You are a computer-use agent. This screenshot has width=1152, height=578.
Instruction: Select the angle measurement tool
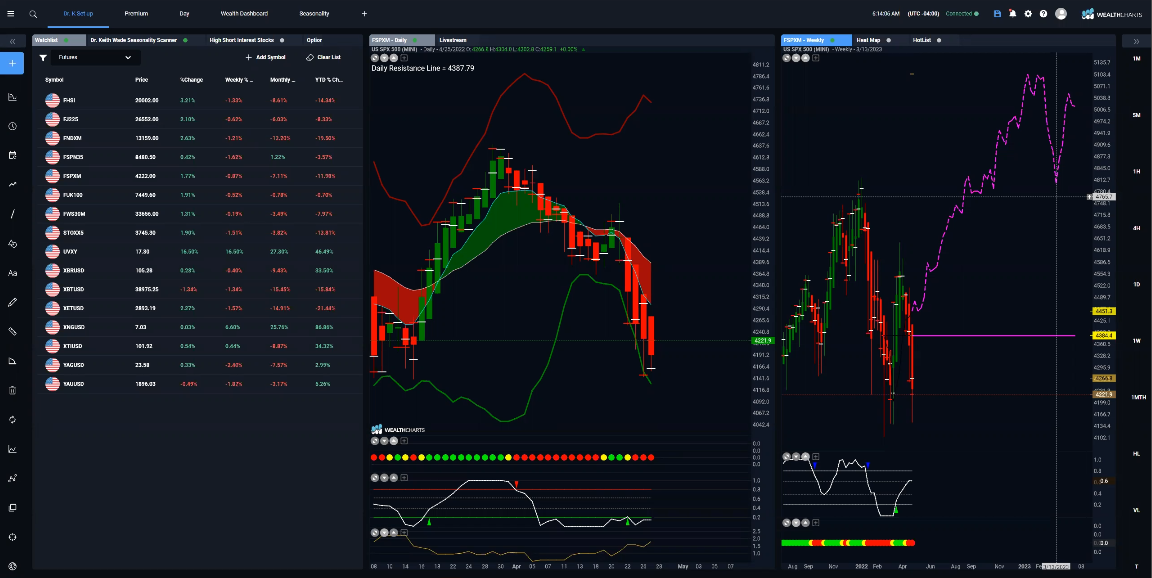[x=12, y=361]
